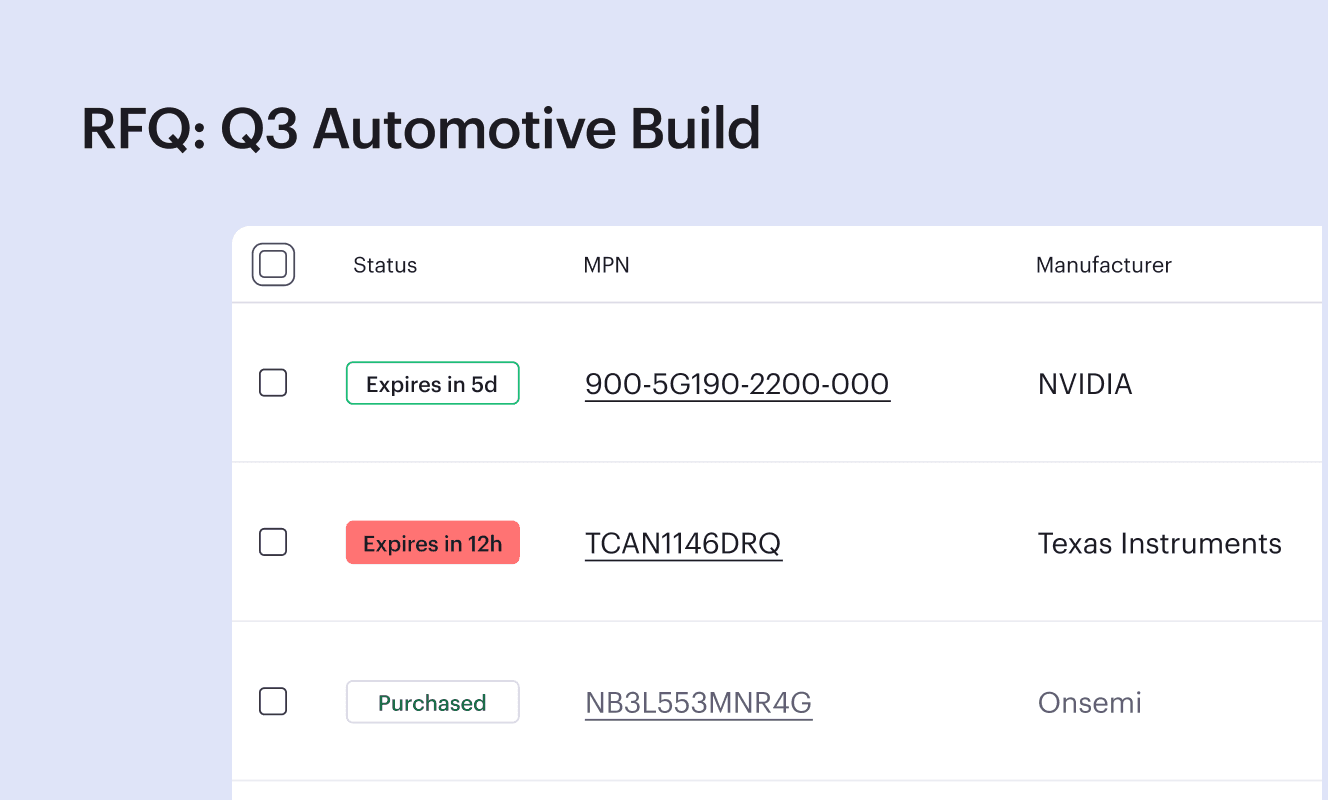Sort by the Status column header
Viewport: 1328px width, 800px height.
[385, 265]
